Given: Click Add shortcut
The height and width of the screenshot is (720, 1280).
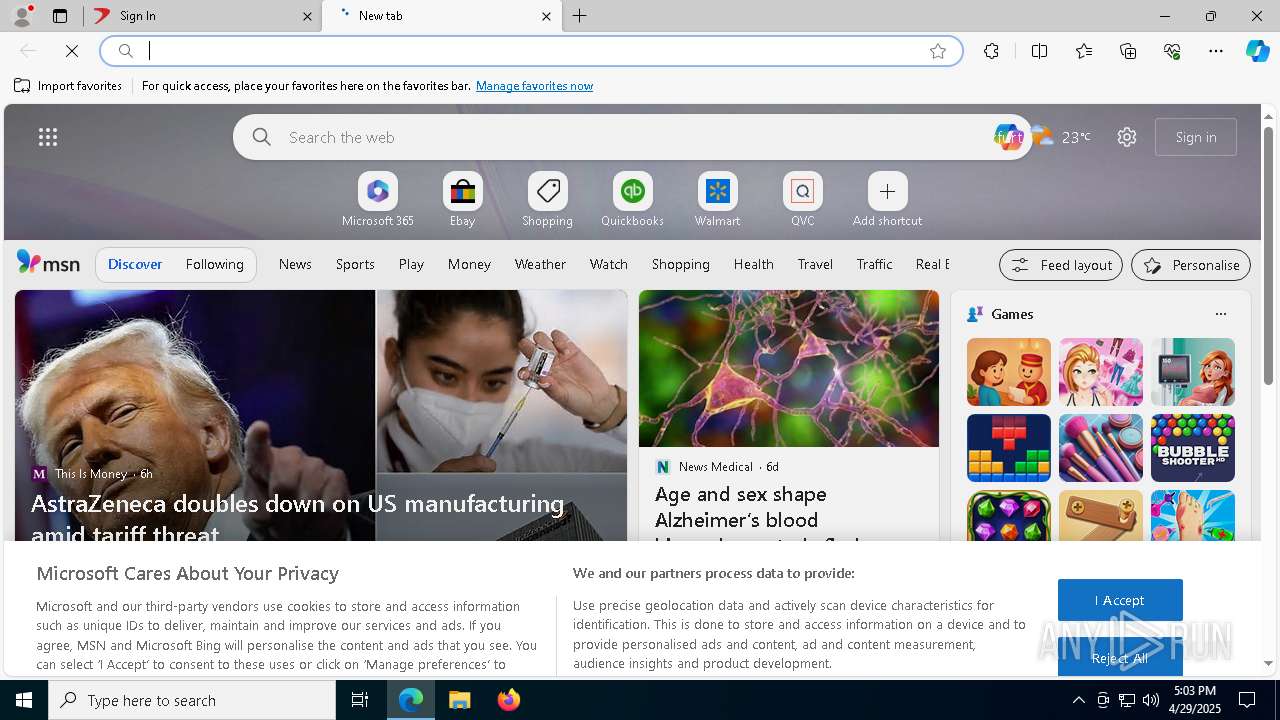Looking at the screenshot, I should [x=888, y=200].
